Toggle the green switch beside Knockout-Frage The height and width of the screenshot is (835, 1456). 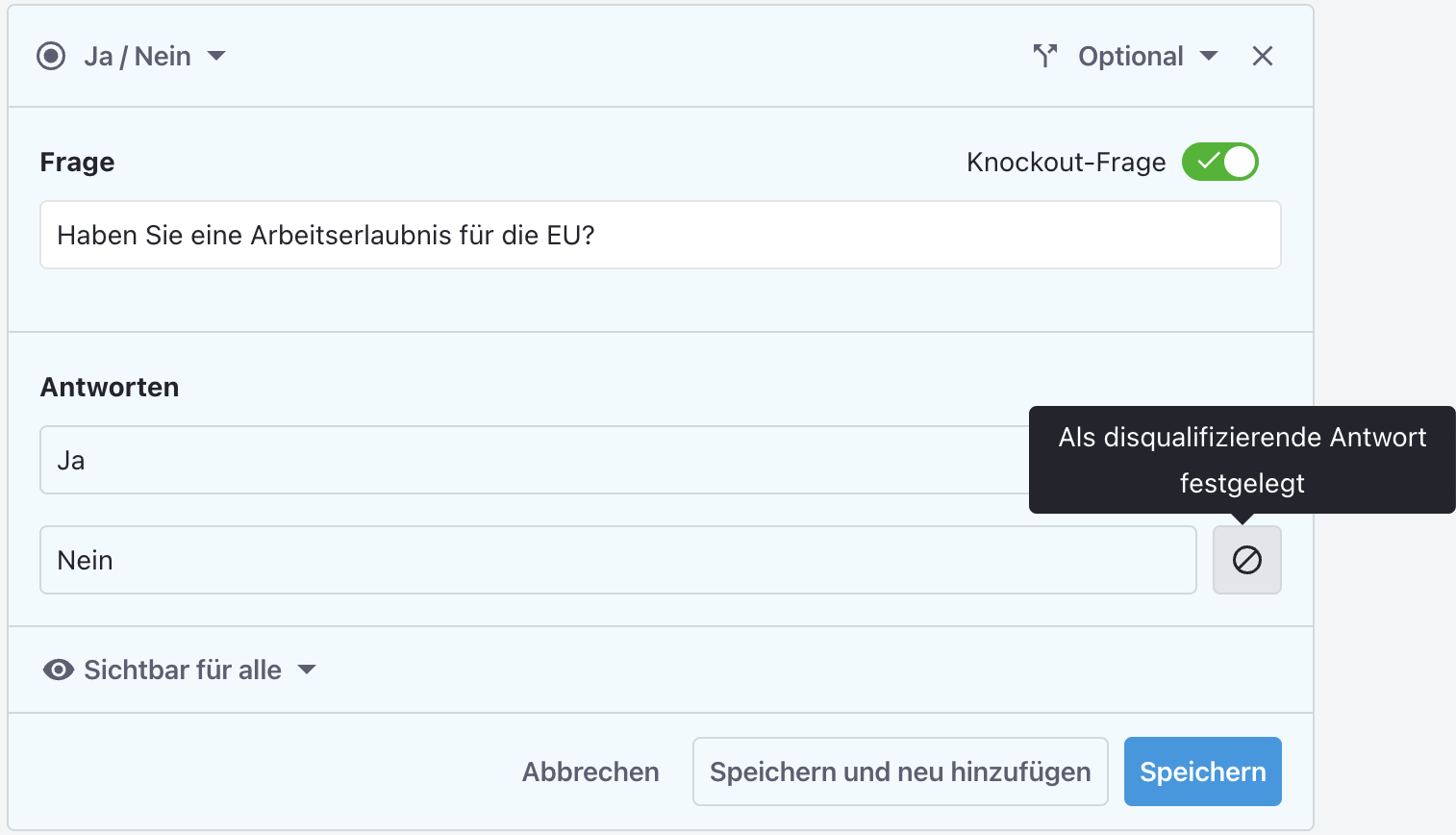click(1219, 162)
